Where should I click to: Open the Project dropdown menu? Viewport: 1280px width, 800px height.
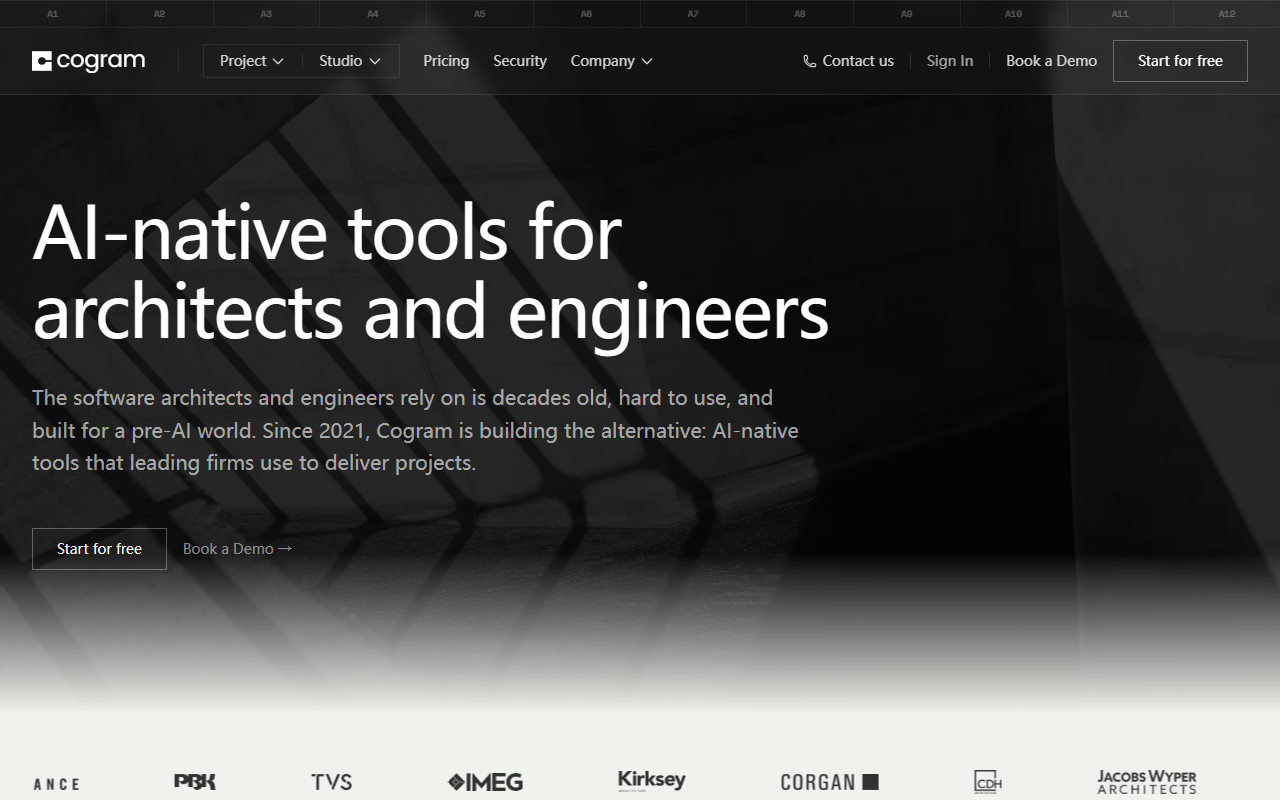(252, 61)
